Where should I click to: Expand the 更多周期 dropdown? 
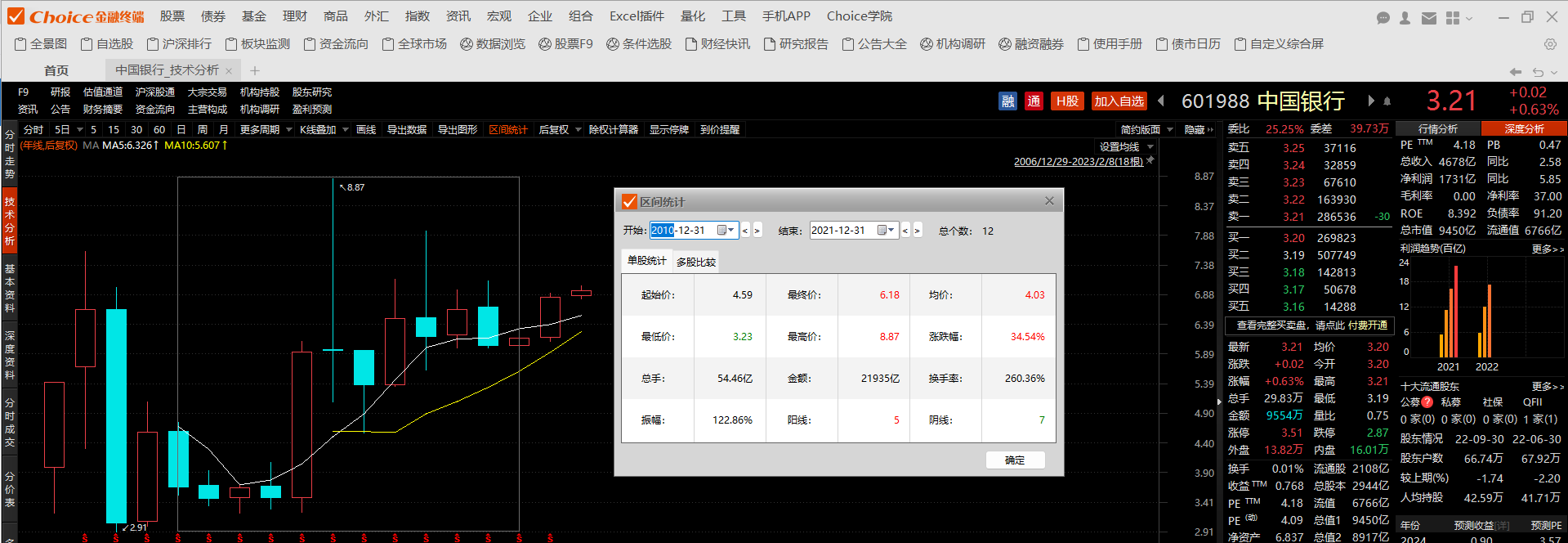(289, 130)
